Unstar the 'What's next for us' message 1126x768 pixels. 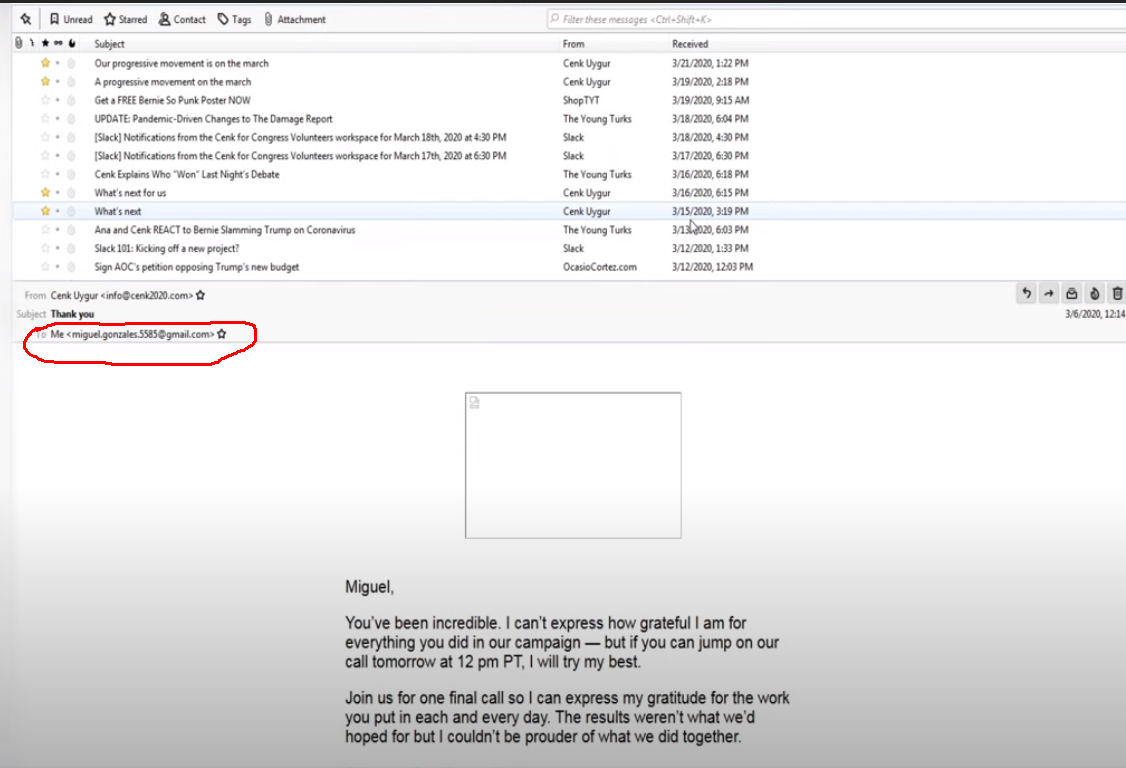pyautogui.click(x=45, y=193)
